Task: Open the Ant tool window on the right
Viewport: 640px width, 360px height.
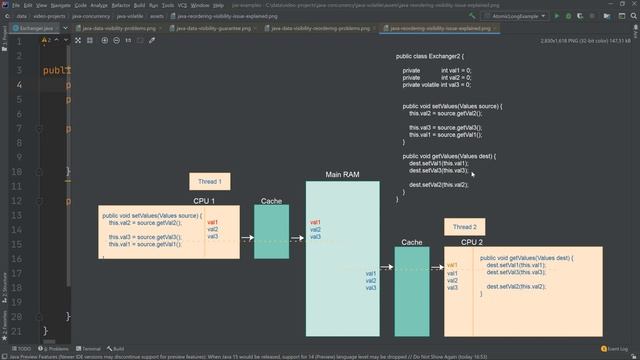Action: coord(636,32)
